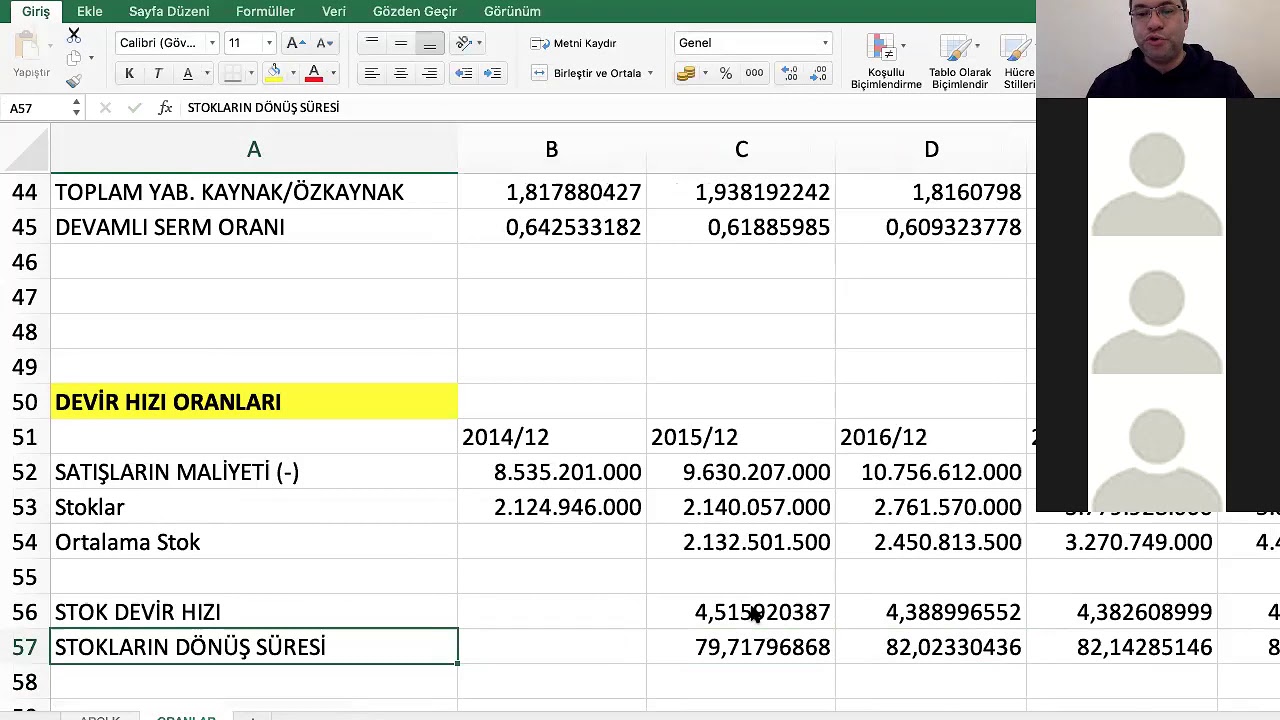The width and height of the screenshot is (1280, 720).
Task: Open Koşullu Biçimlendirme conditional formatting
Action: (886, 61)
